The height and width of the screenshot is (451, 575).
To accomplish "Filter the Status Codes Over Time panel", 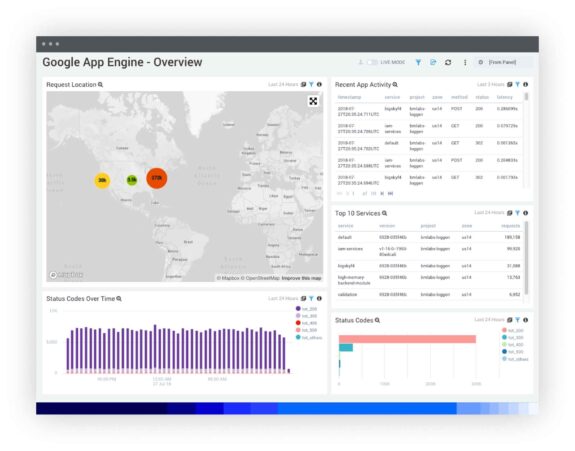I will click(x=311, y=298).
